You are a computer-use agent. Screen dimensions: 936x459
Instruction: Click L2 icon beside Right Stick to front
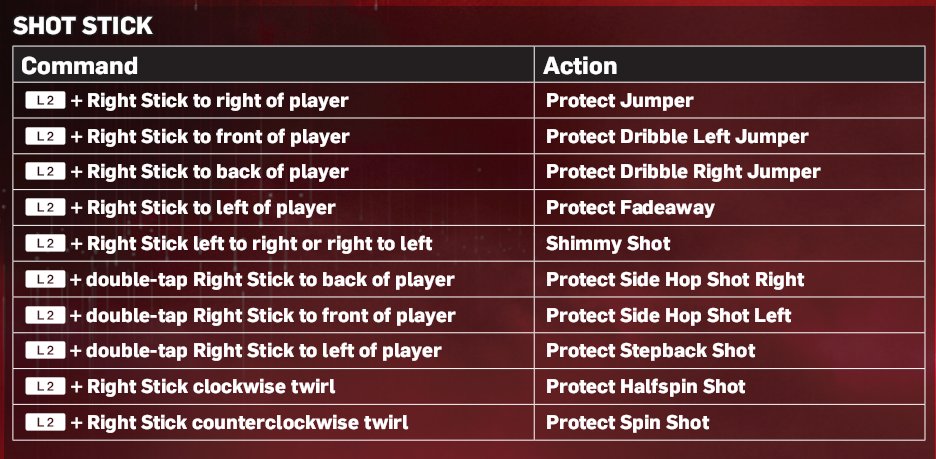45,136
